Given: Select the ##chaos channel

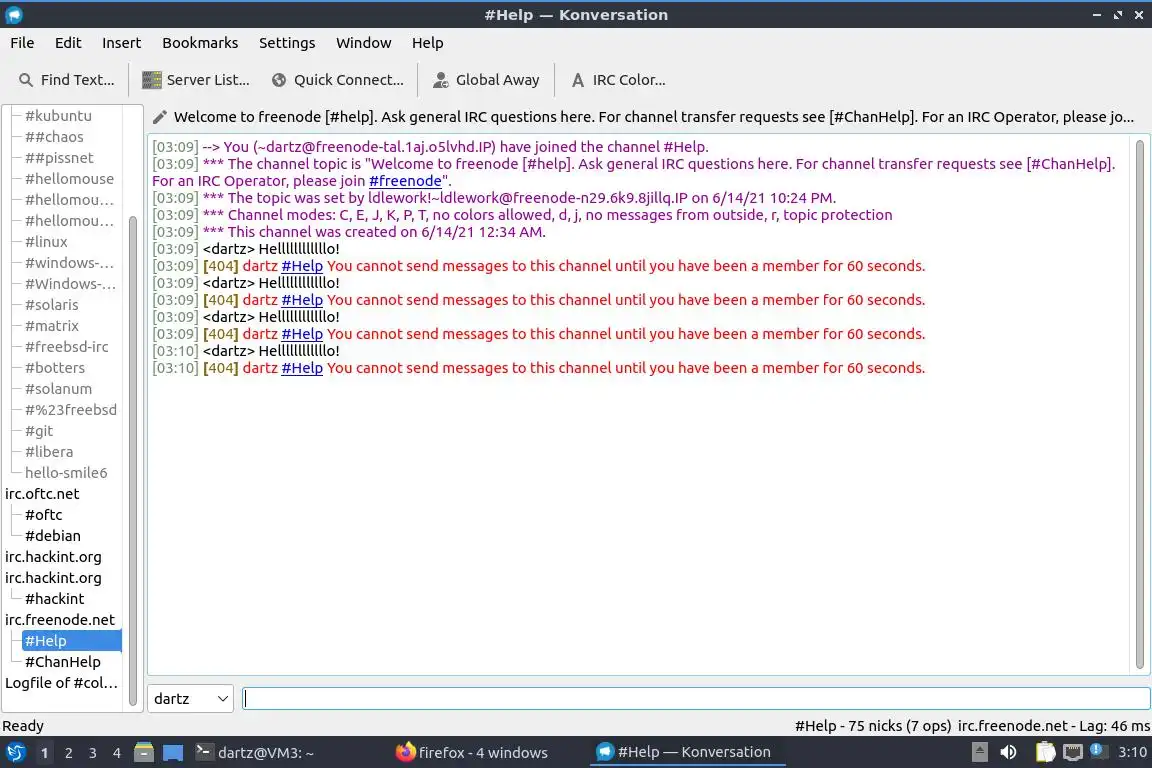Looking at the screenshot, I should [x=54, y=137].
